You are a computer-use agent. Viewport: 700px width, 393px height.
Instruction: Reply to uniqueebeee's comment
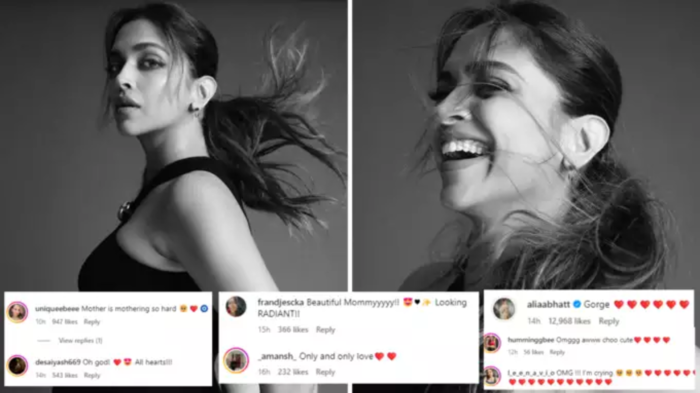(92, 322)
